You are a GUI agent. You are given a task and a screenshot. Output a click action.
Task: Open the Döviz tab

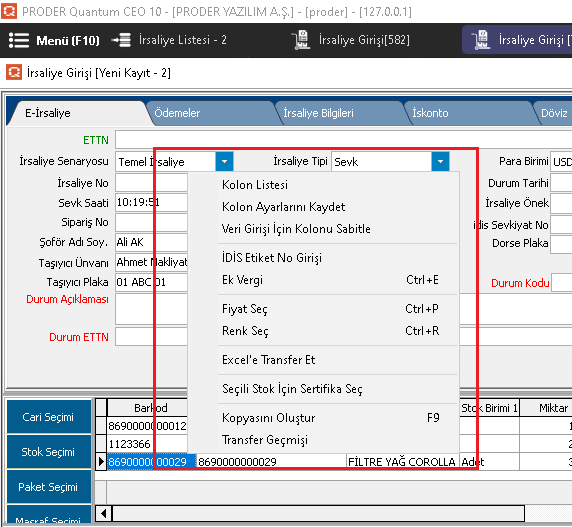(x=554, y=113)
